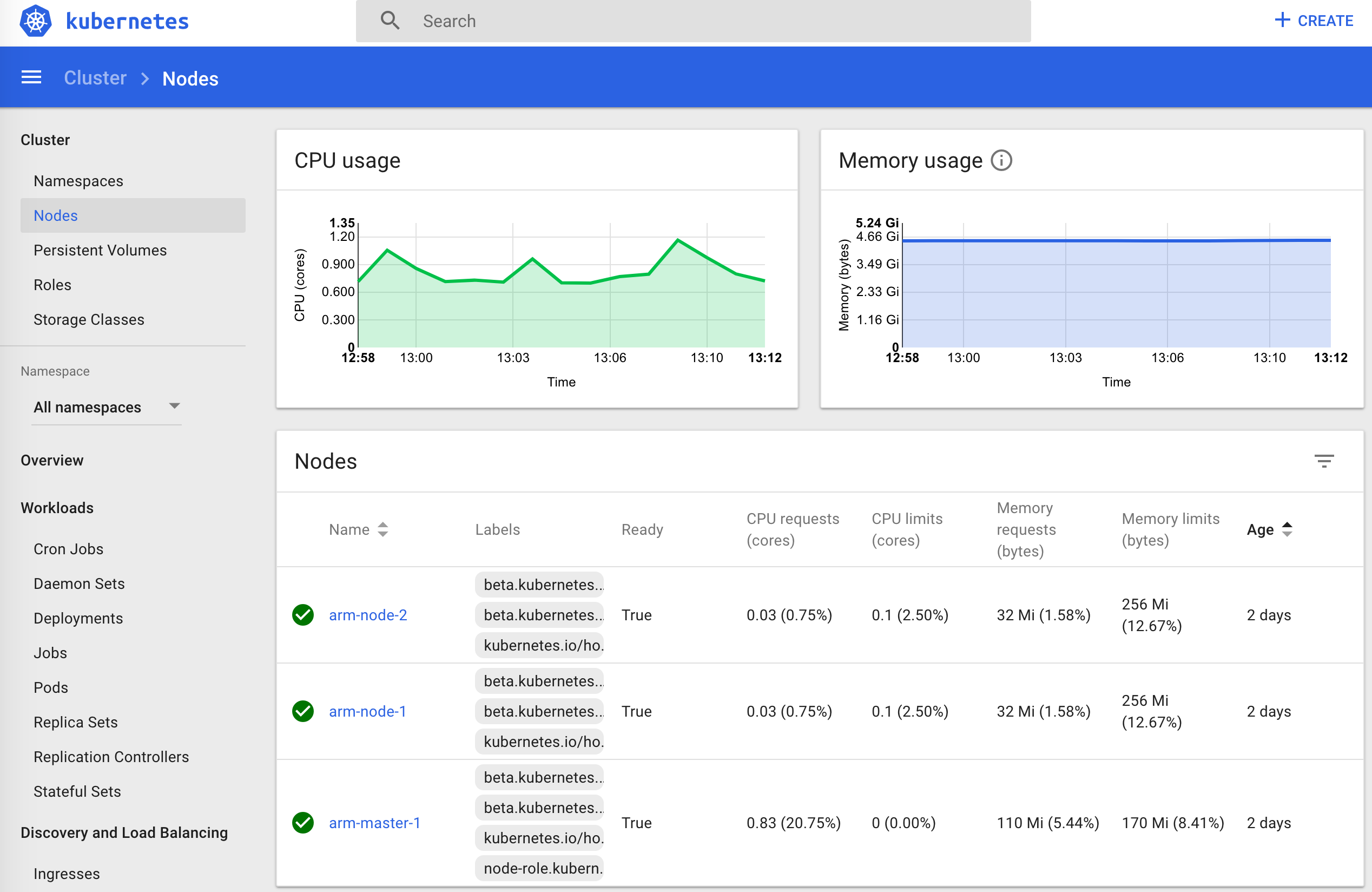Open Persistent Volumes in sidebar
The height and width of the screenshot is (892, 1372).
click(x=100, y=250)
